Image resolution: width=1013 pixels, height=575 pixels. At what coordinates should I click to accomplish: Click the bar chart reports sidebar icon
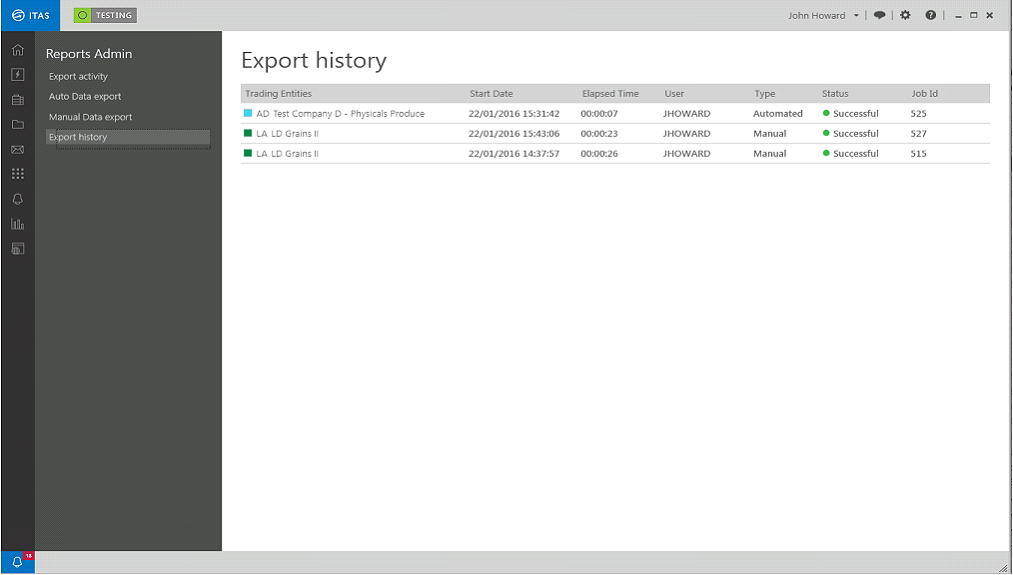point(17,224)
